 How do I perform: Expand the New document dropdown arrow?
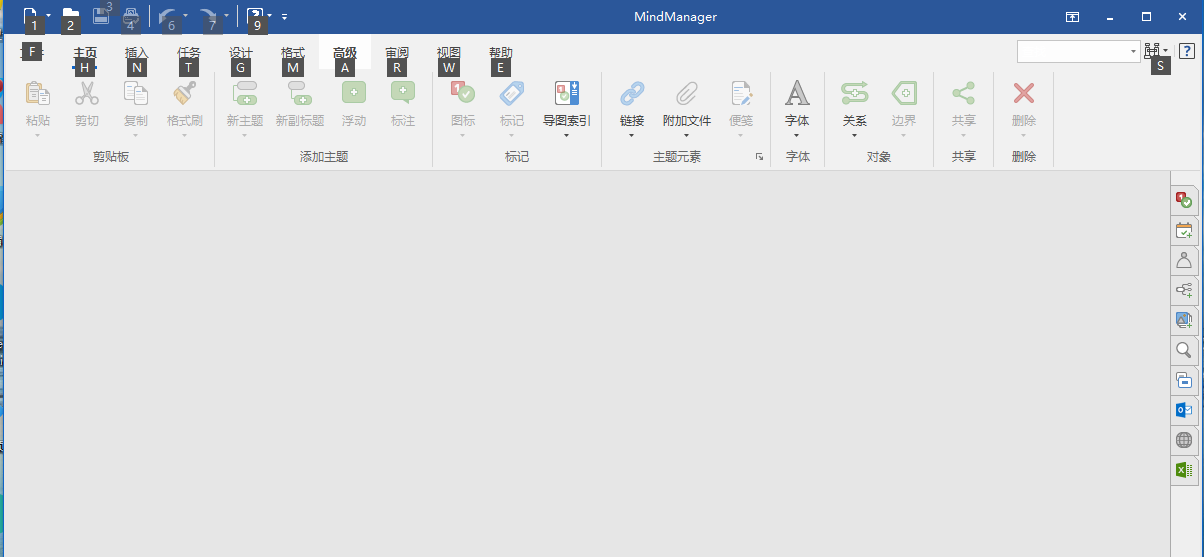tap(49, 16)
